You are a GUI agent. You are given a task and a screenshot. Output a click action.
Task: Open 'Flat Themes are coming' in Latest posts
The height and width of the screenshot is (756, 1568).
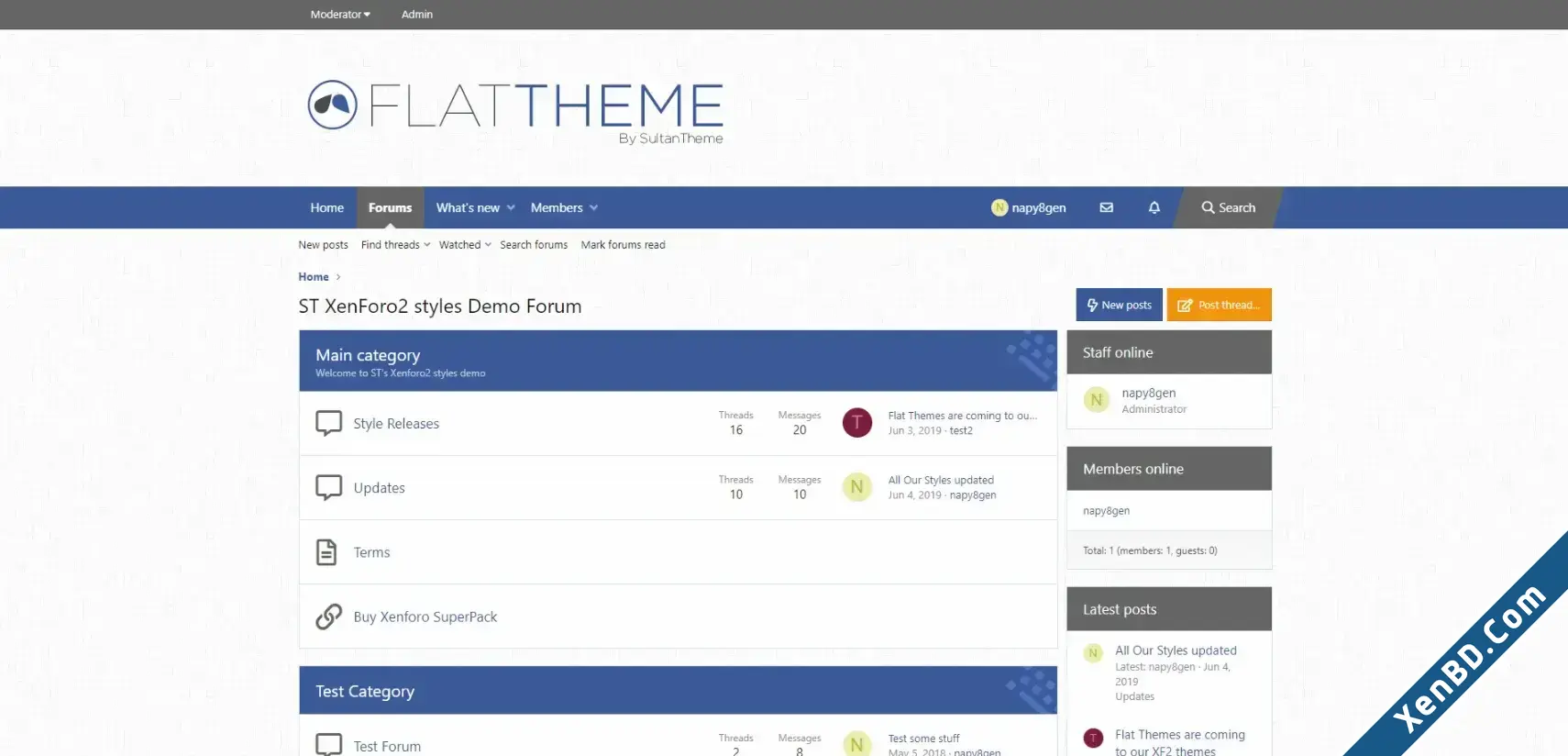[x=1180, y=743]
